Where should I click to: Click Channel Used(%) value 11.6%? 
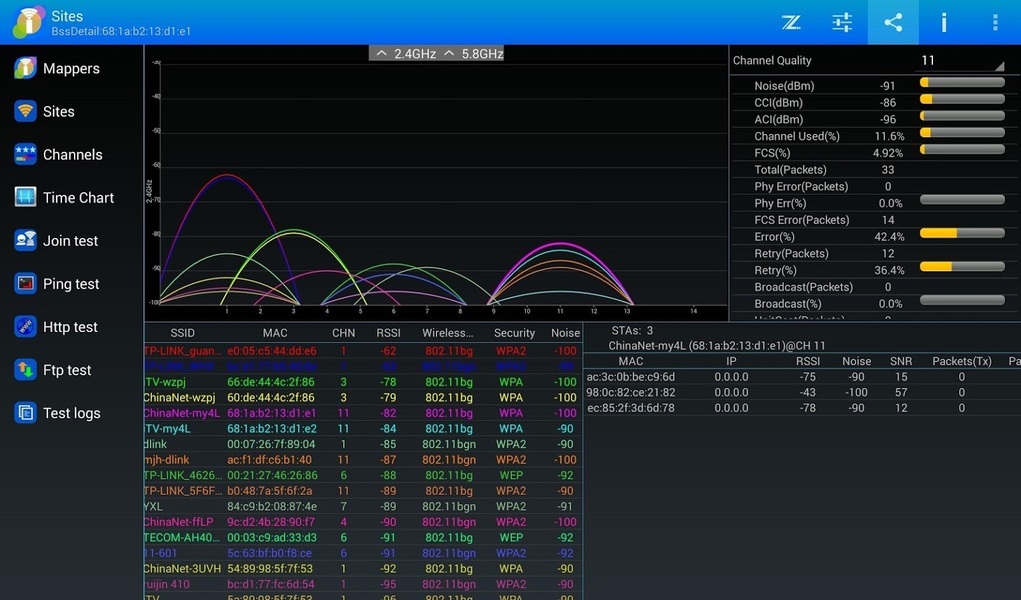[889, 136]
